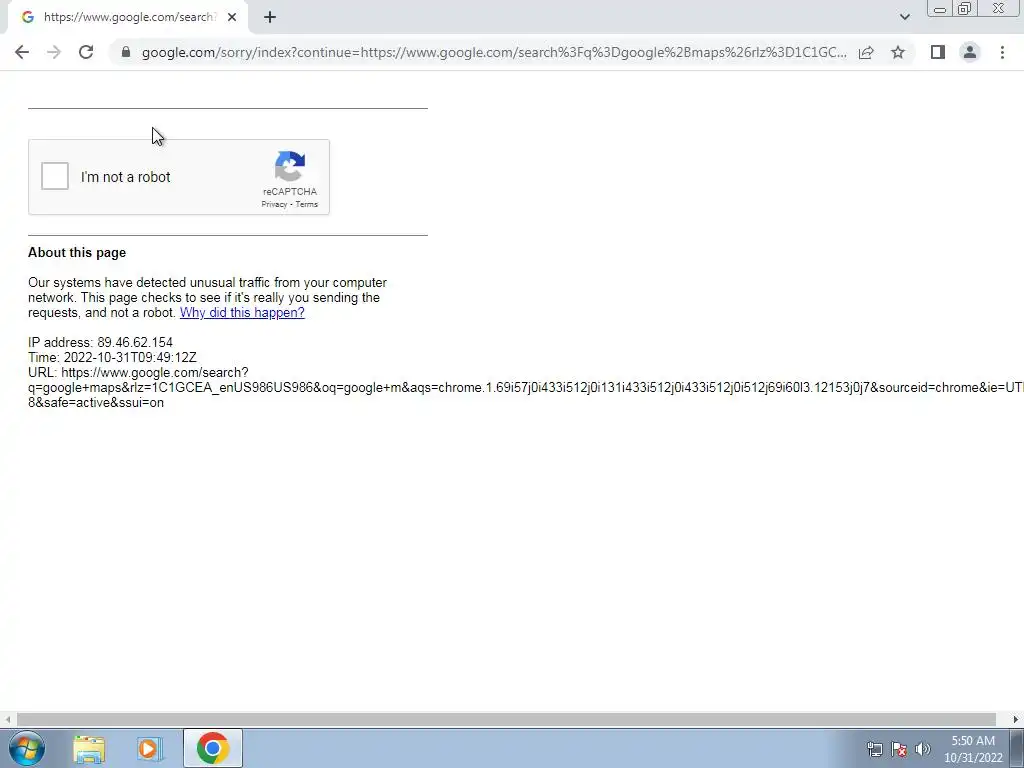Open the reCAPTCHA Terms link

(306, 204)
